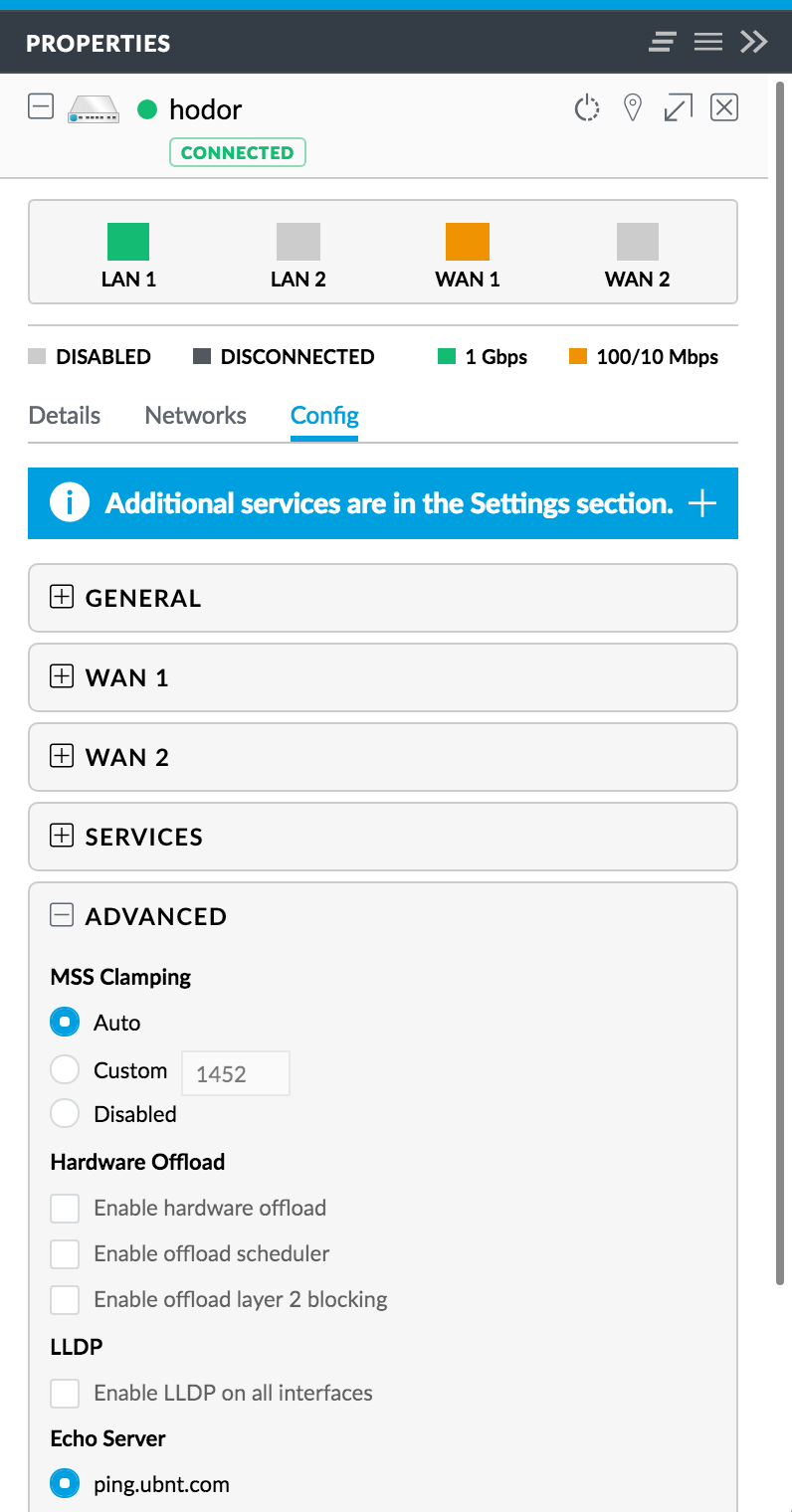This screenshot has width=792, height=1512.
Task: Click the plus icon on settings banner
Action: [x=702, y=503]
